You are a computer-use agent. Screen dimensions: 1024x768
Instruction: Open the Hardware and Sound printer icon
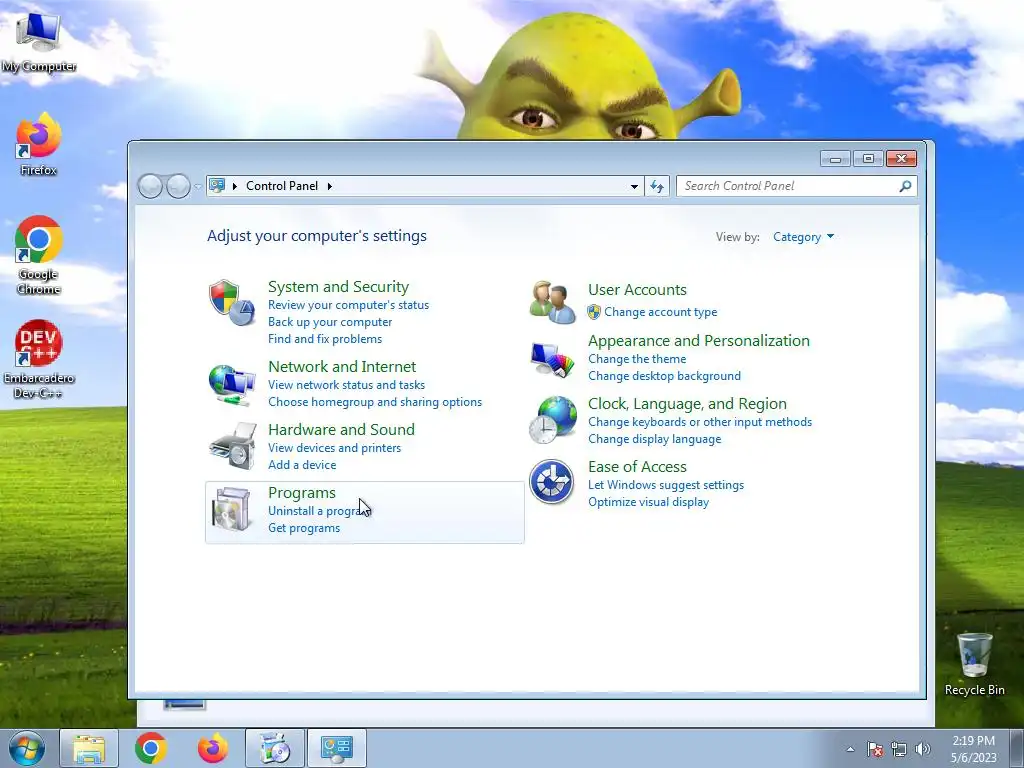click(x=232, y=446)
